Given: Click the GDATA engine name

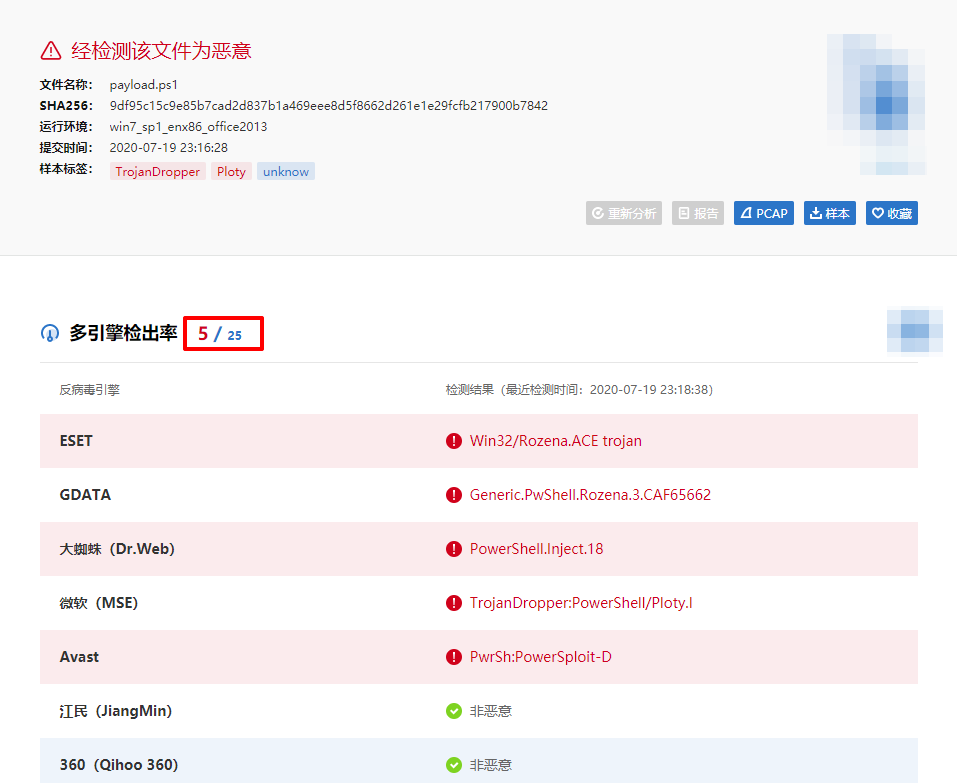Looking at the screenshot, I should click(x=85, y=495).
